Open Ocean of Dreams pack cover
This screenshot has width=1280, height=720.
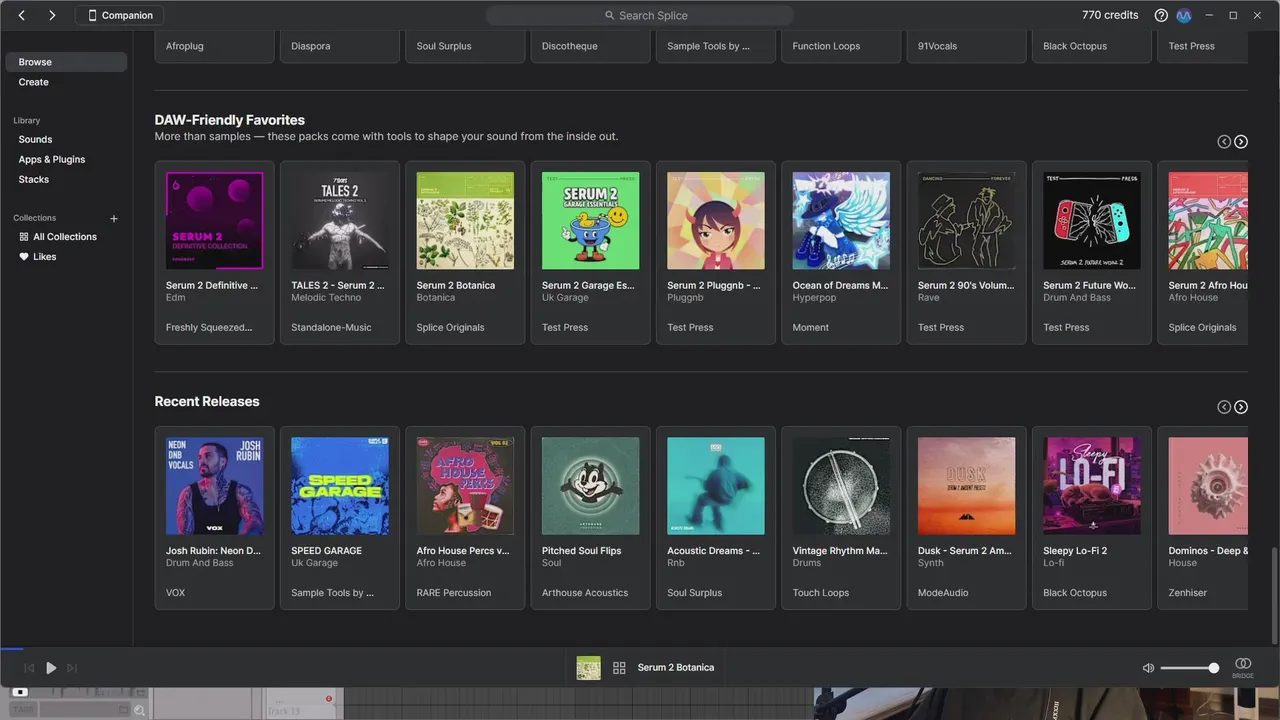(841, 221)
